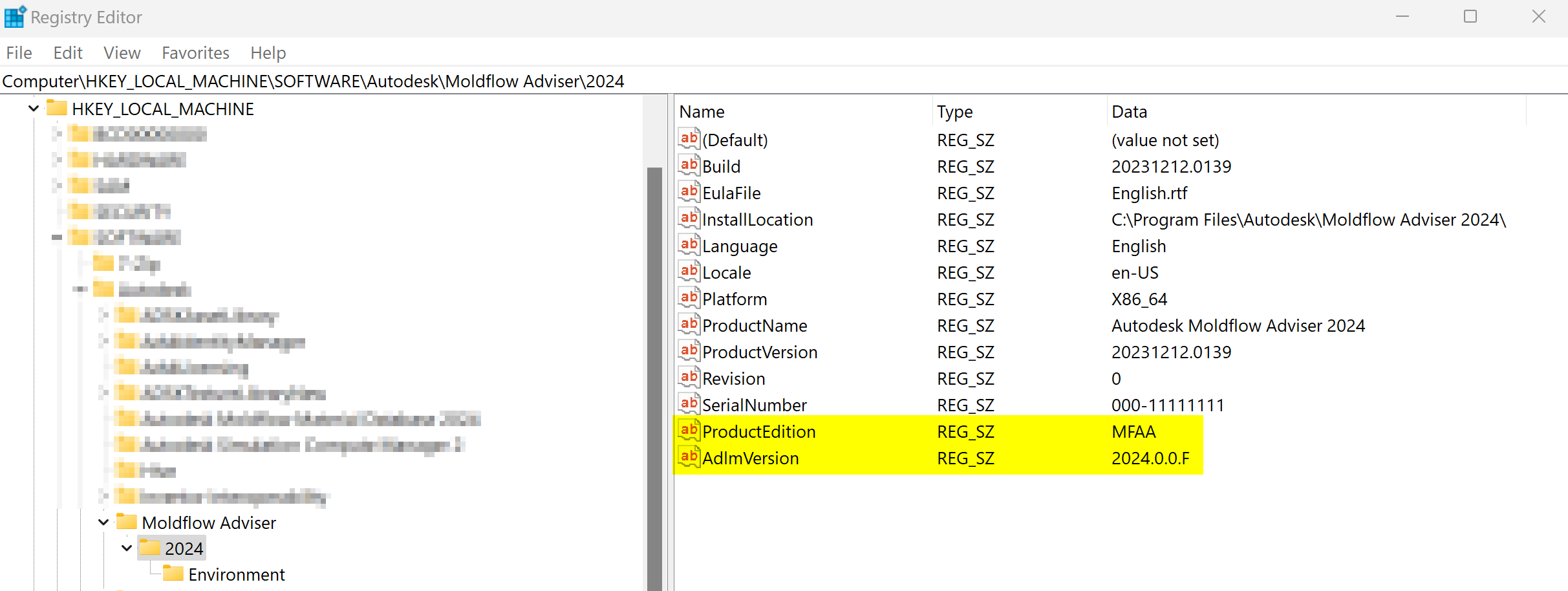Select the ProductVersion value name
This screenshot has height=591, width=1568.
click(760, 352)
